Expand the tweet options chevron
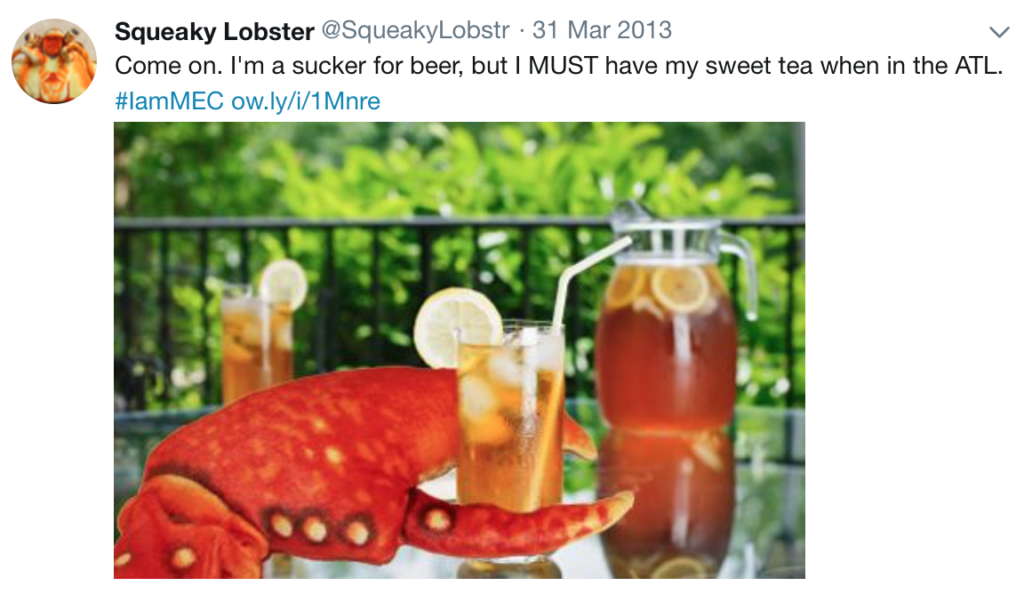This screenshot has height=594, width=1024. pyautogui.click(x=997, y=32)
